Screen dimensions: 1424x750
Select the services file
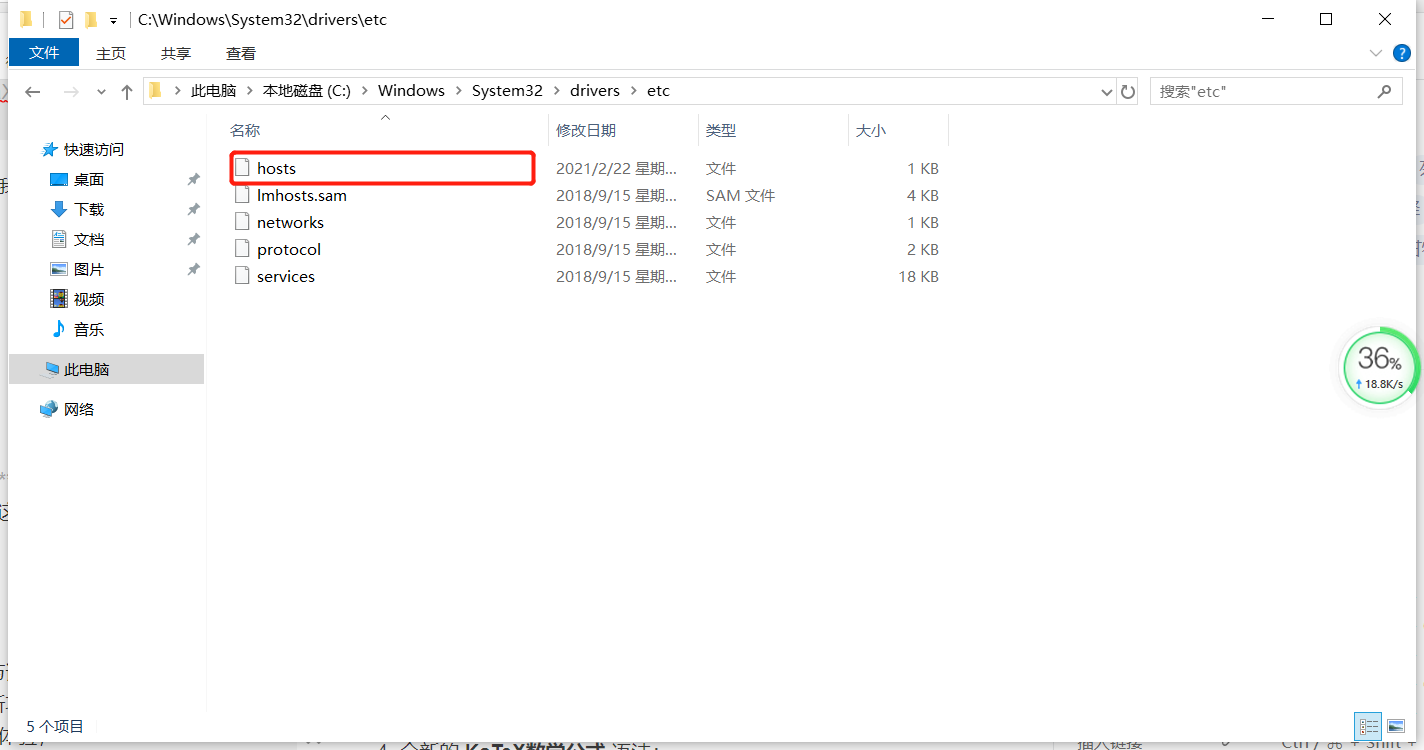point(285,276)
